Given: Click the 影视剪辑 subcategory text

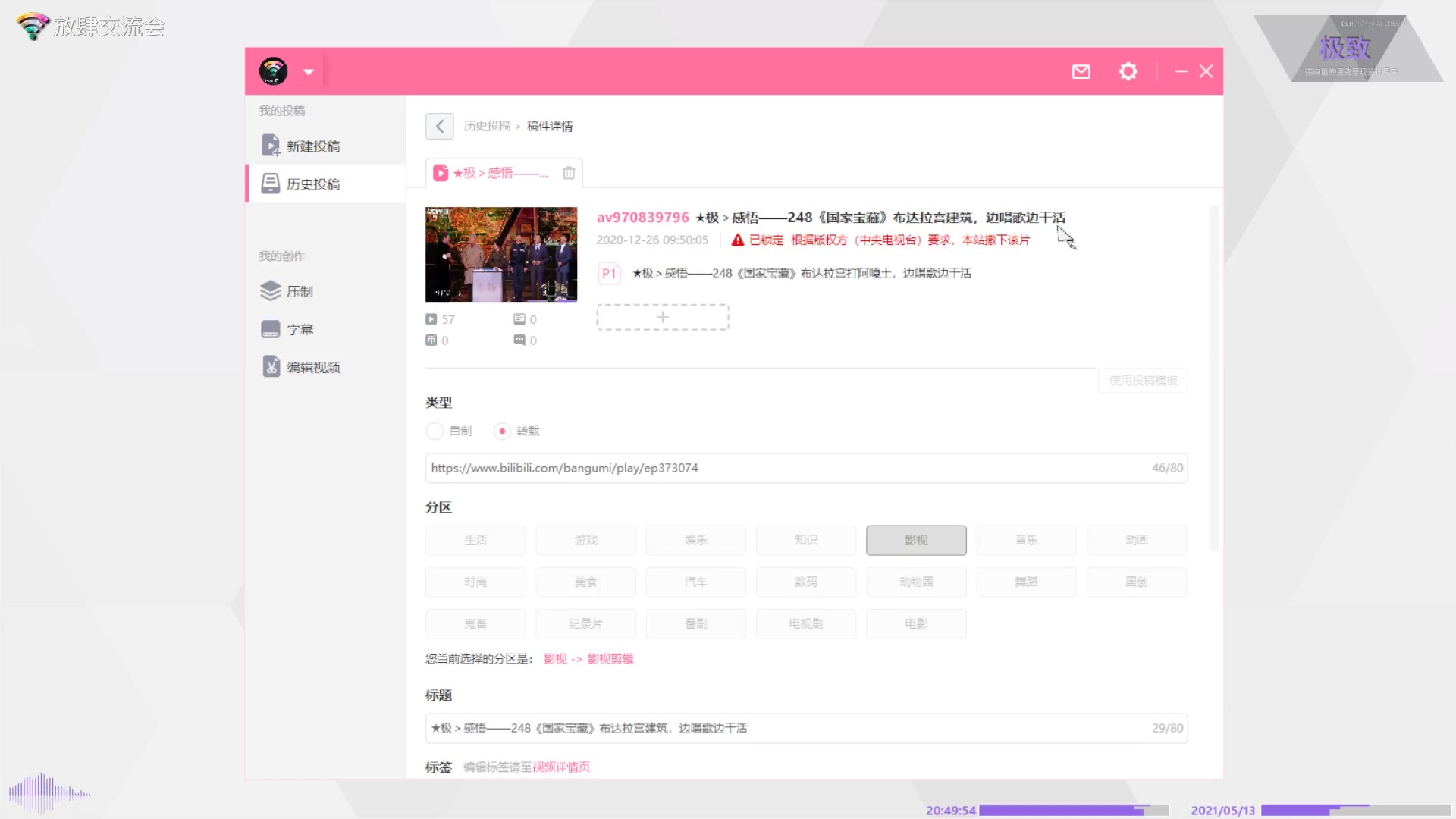Looking at the screenshot, I should coord(610,659).
